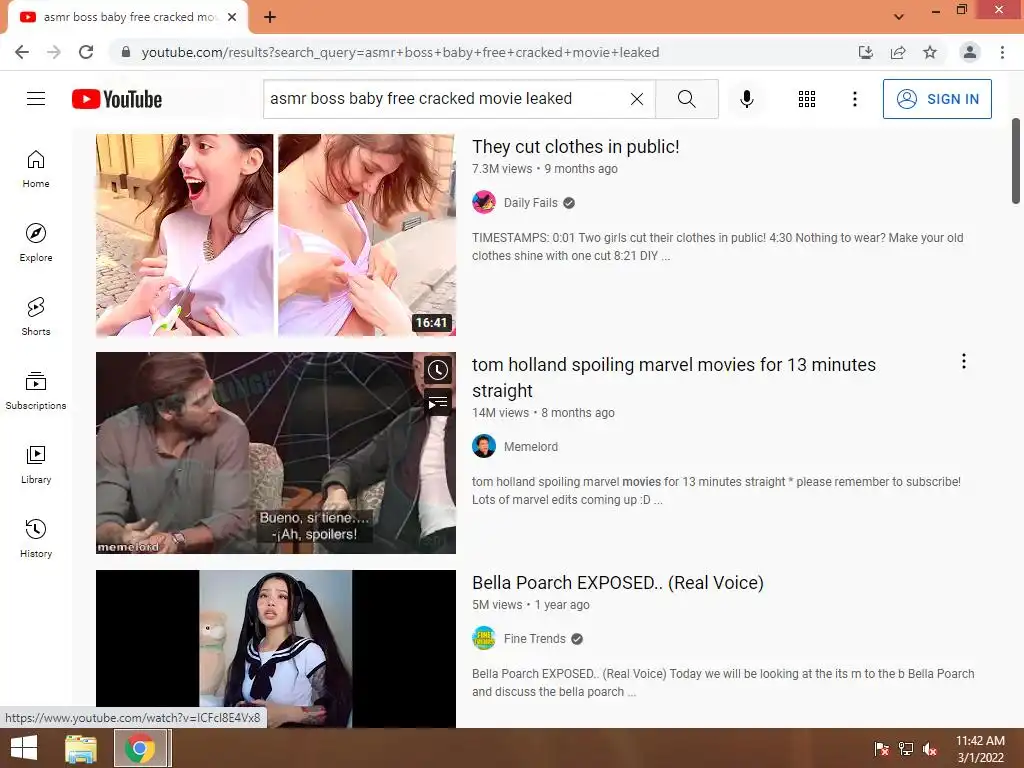1024x768 pixels.
Task: Open action menu for tom holland video
Action: pos(963,361)
